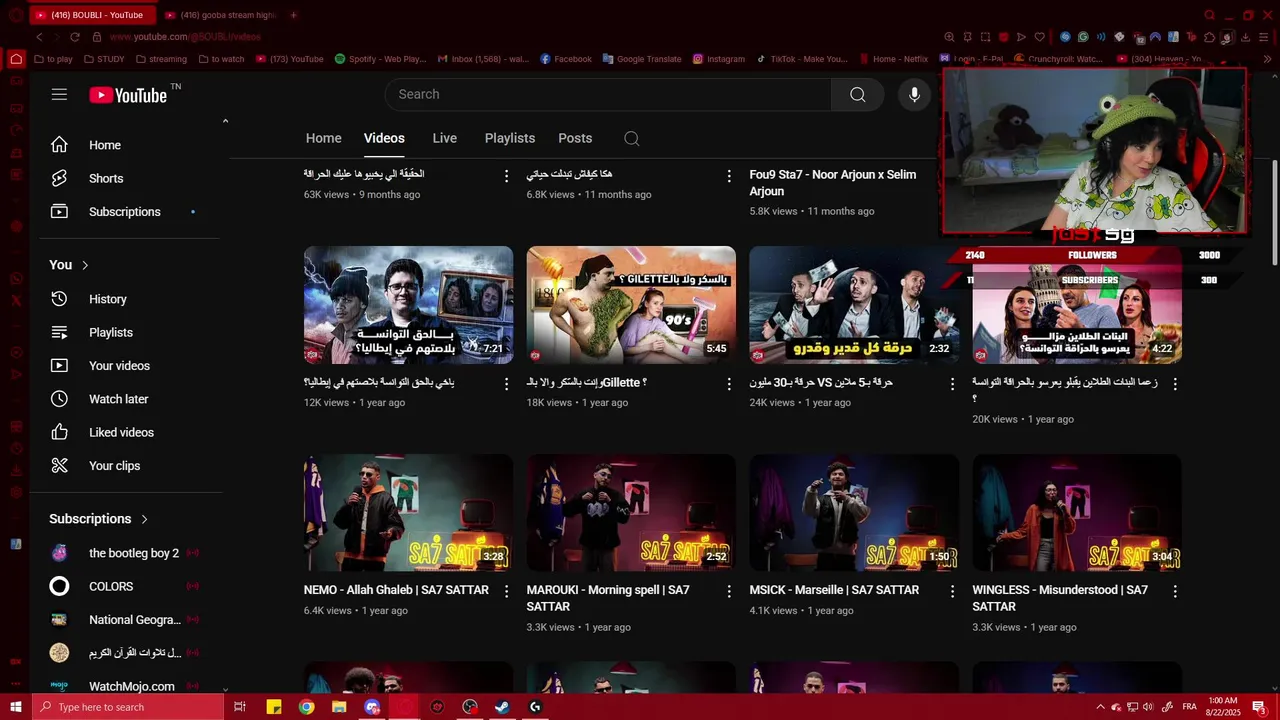
Task: Open options menu for WINGLESS - Misunderstood video
Action: [x=1175, y=591]
